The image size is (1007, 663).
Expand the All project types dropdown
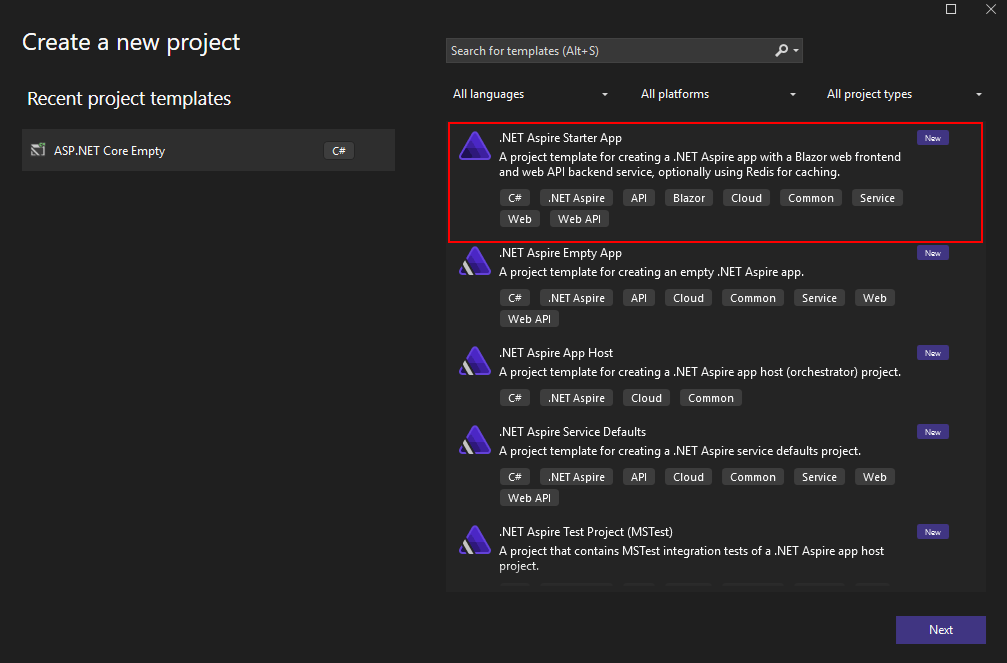[904, 94]
